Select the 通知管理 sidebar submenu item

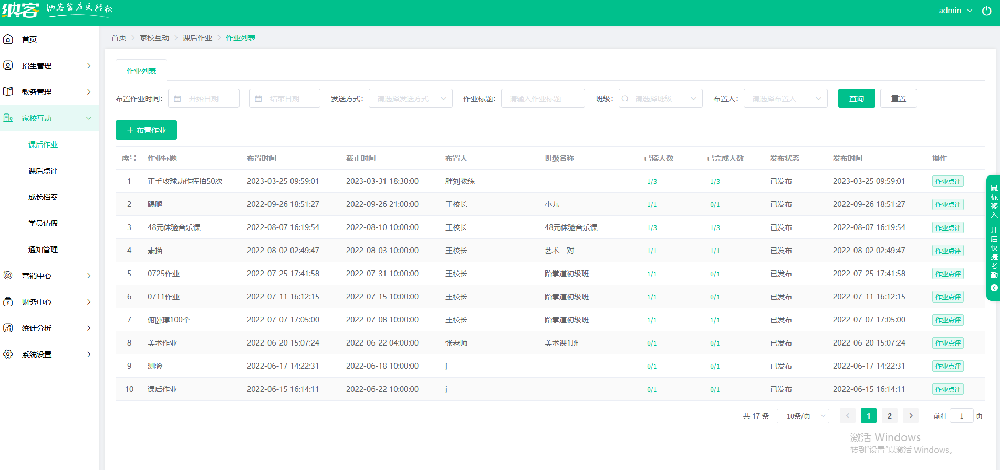coord(43,249)
